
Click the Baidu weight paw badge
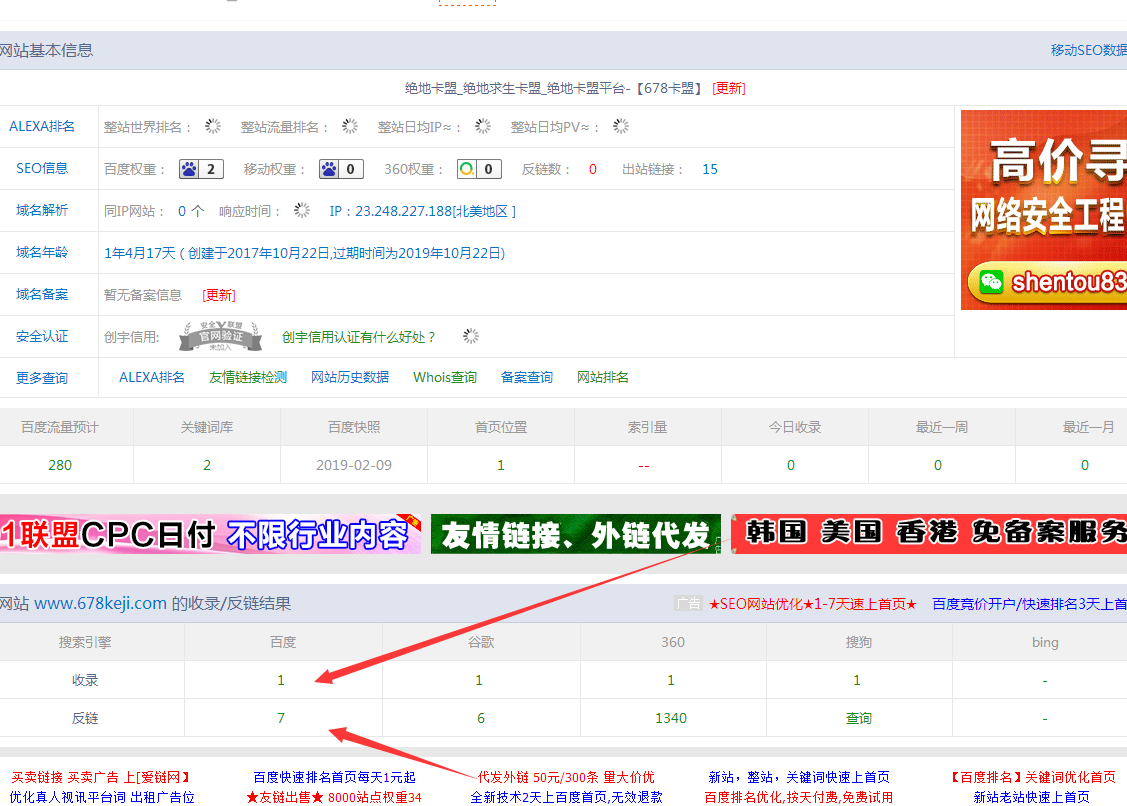[x=200, y=169]
